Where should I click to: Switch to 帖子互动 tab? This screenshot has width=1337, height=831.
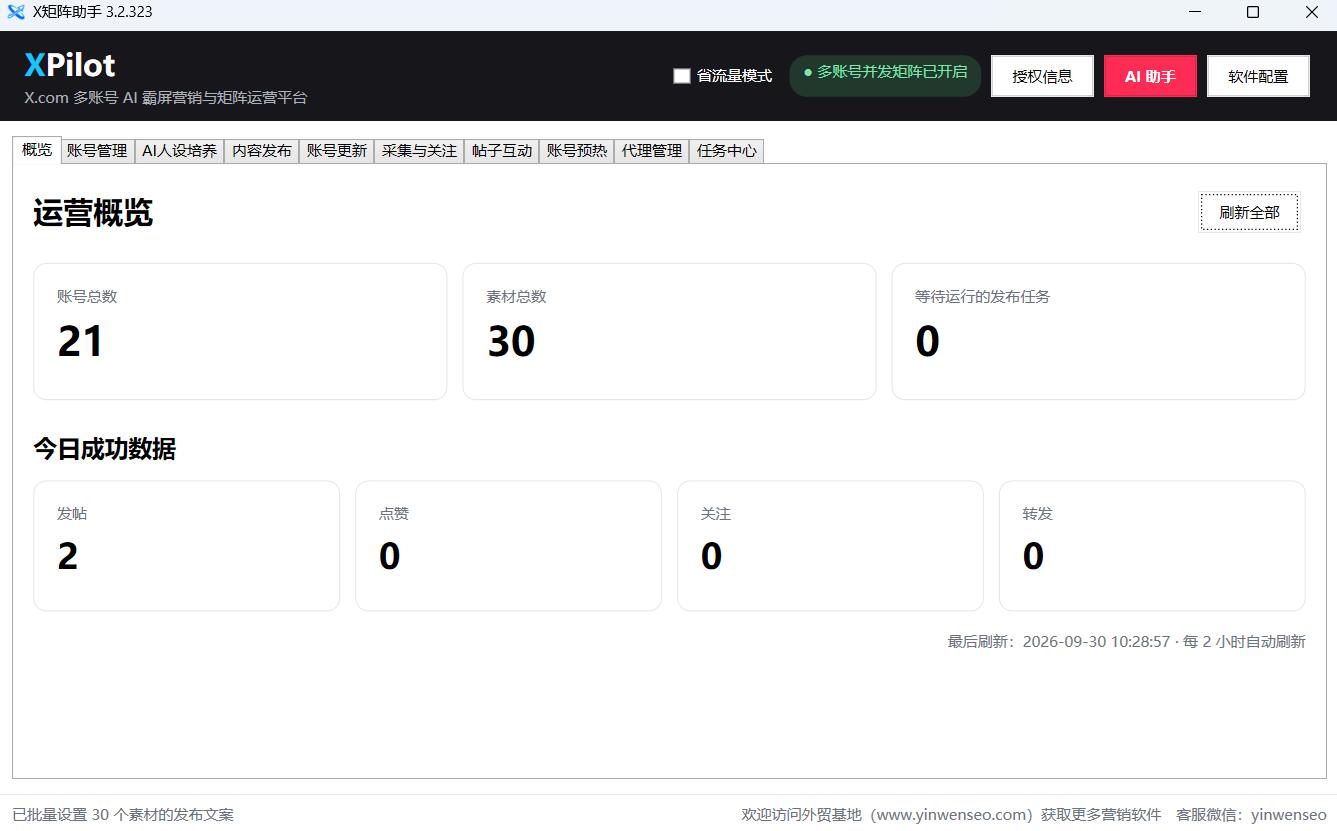pyautogui.click(x=502, y=151)
